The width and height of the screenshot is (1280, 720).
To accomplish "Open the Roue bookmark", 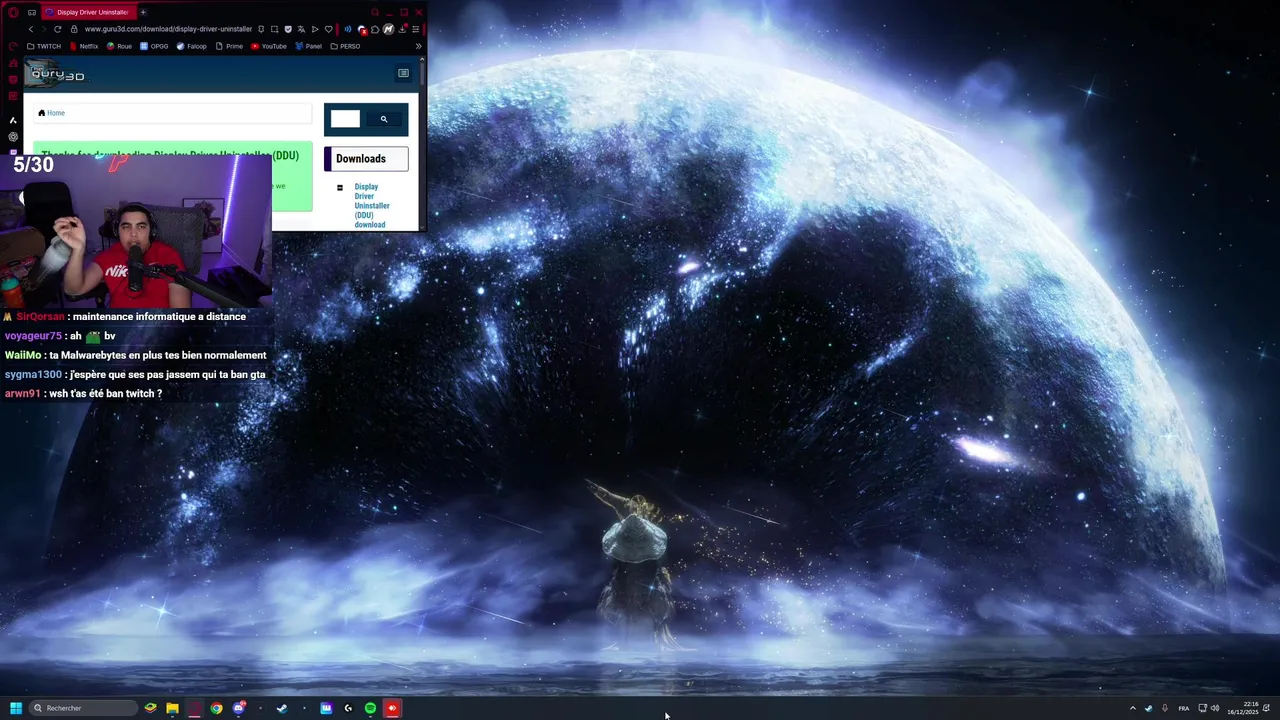I will coord(119,46).
